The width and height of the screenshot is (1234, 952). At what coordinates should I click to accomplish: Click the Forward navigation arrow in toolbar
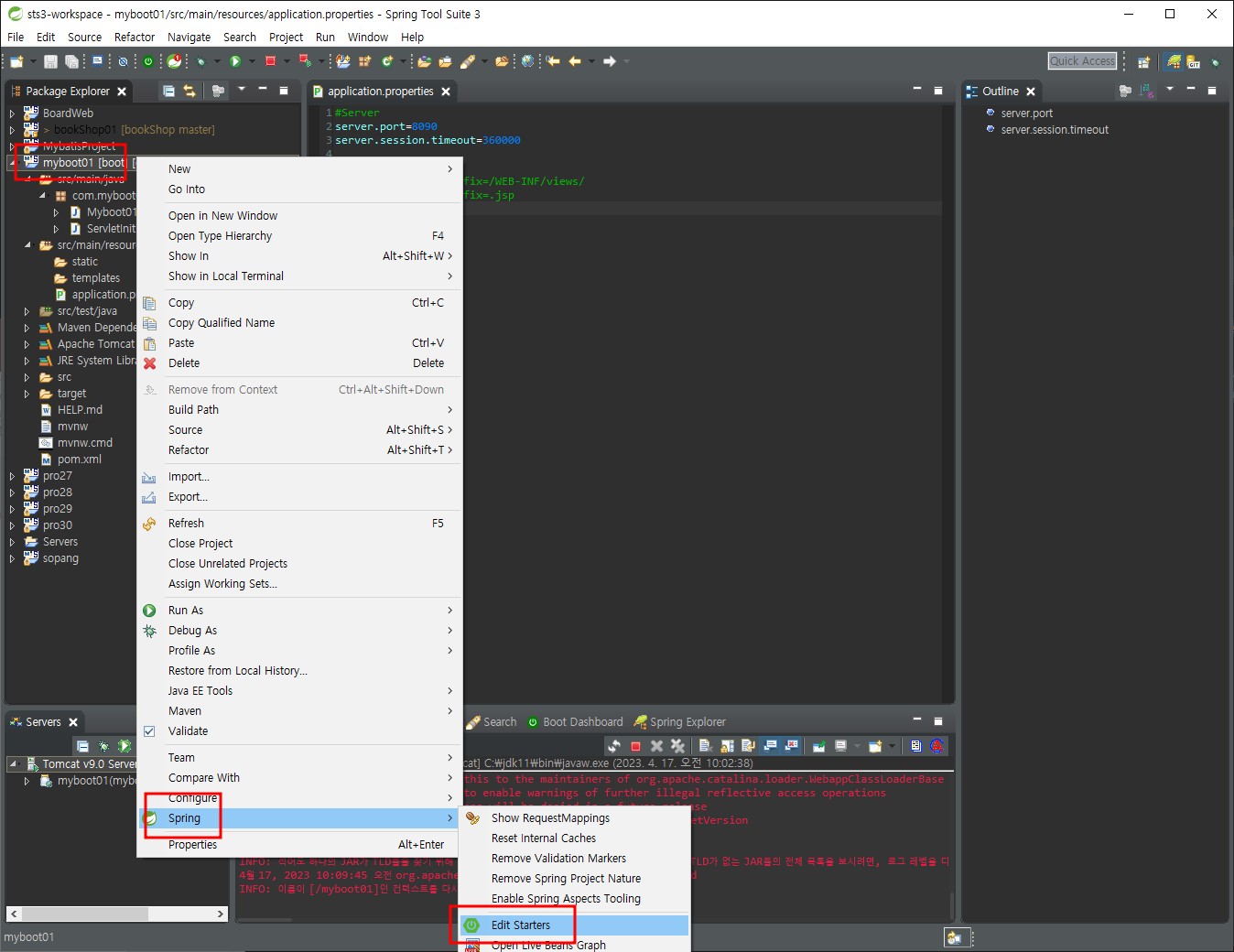pyautogui.click(x=609, y=61)
